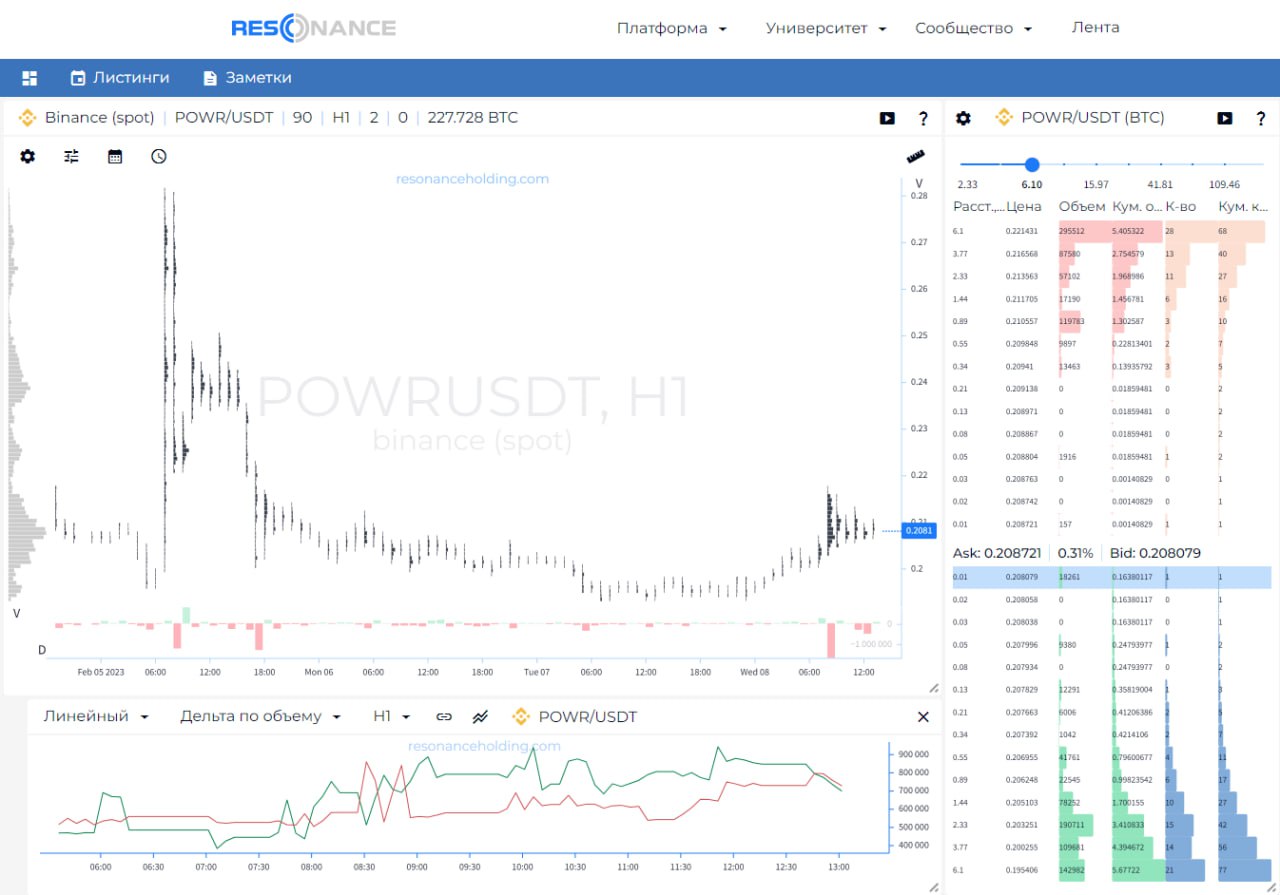Screen dimensions: 1280x895
Task: Close the delta by volume panel
Action: [923, 717]
